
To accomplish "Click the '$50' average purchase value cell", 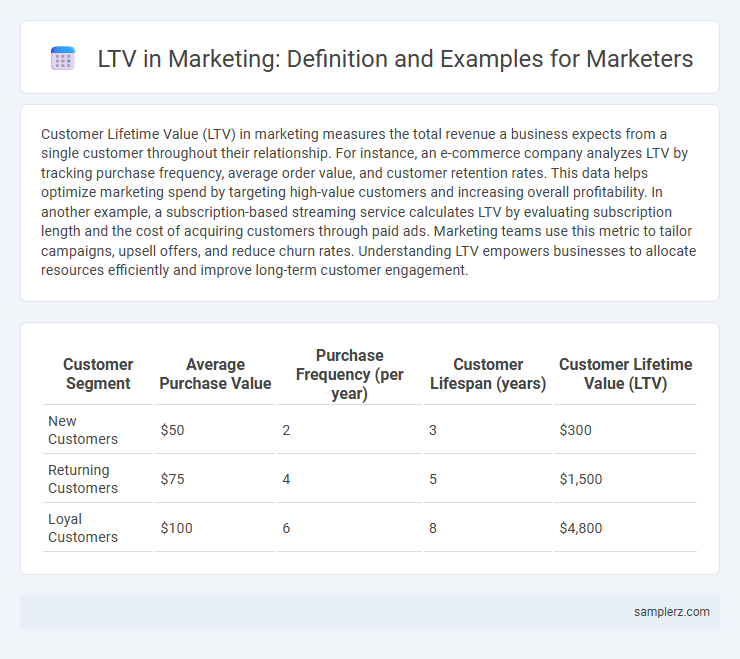I will click(x=172, y=430).
